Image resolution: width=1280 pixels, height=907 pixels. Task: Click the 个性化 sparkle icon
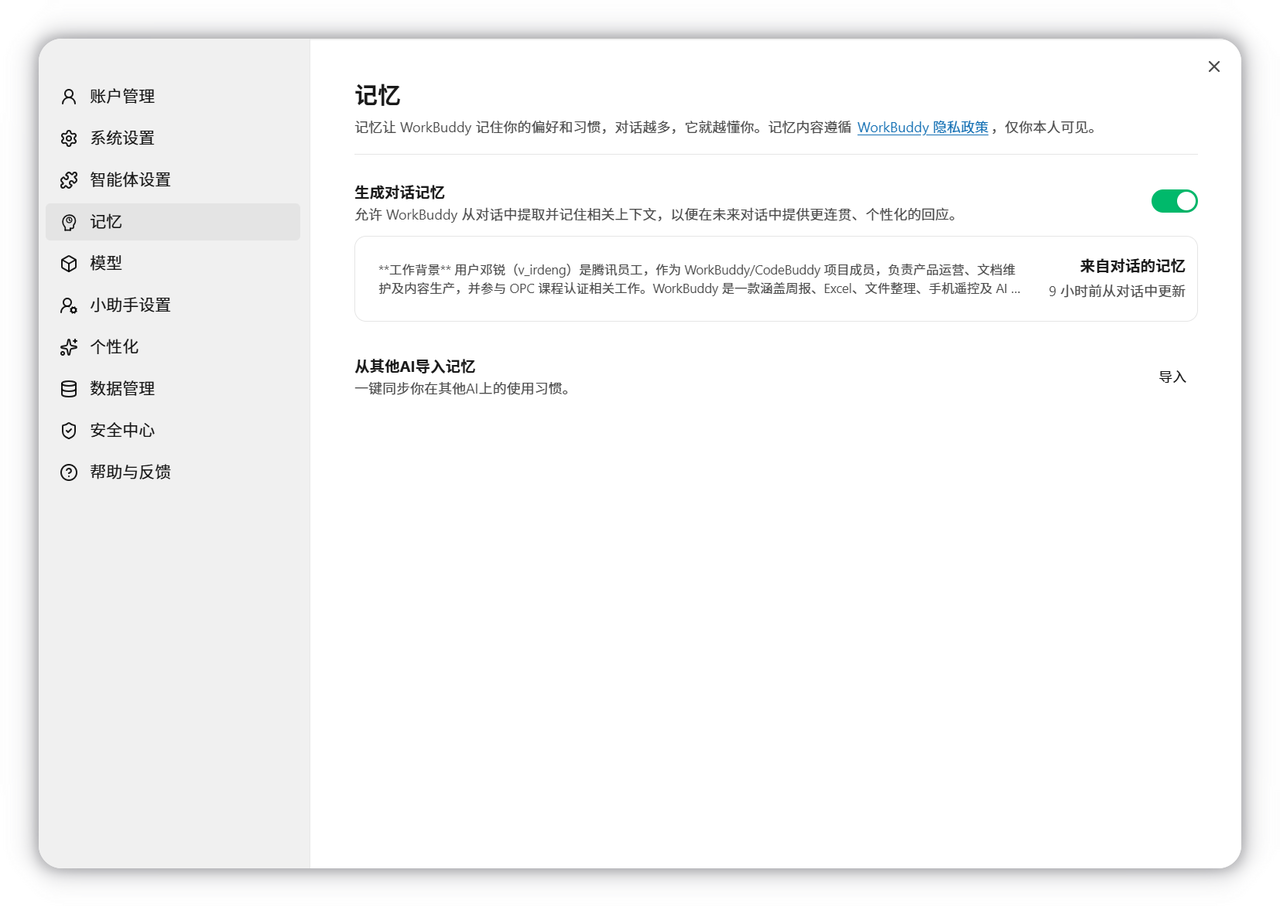[x=69, y=347]
